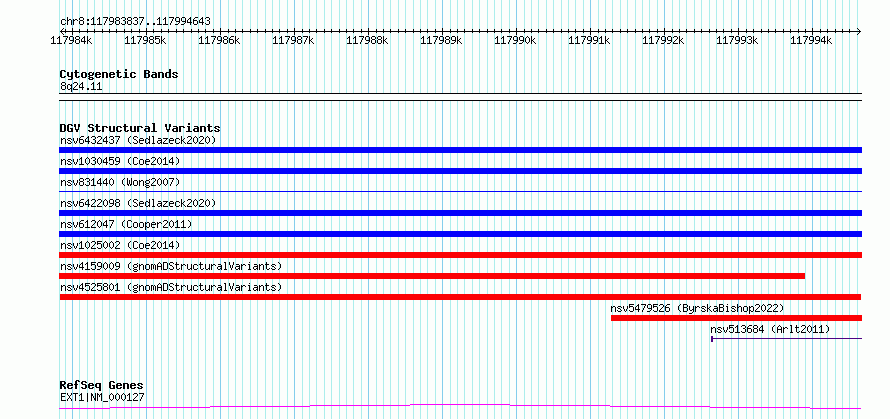Select the nsv4525801 red variant bar

[x=460, y=297]
